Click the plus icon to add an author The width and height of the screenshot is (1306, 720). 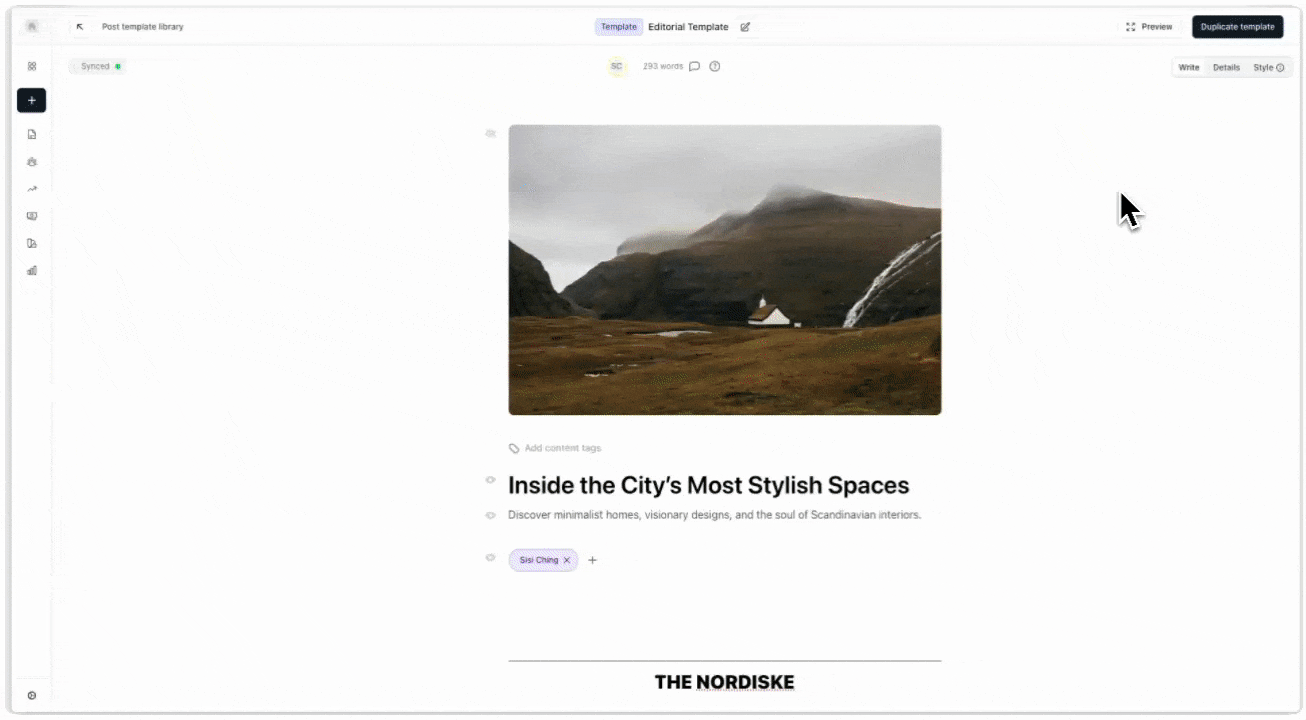pyautogui.click(x=592, y=560)
